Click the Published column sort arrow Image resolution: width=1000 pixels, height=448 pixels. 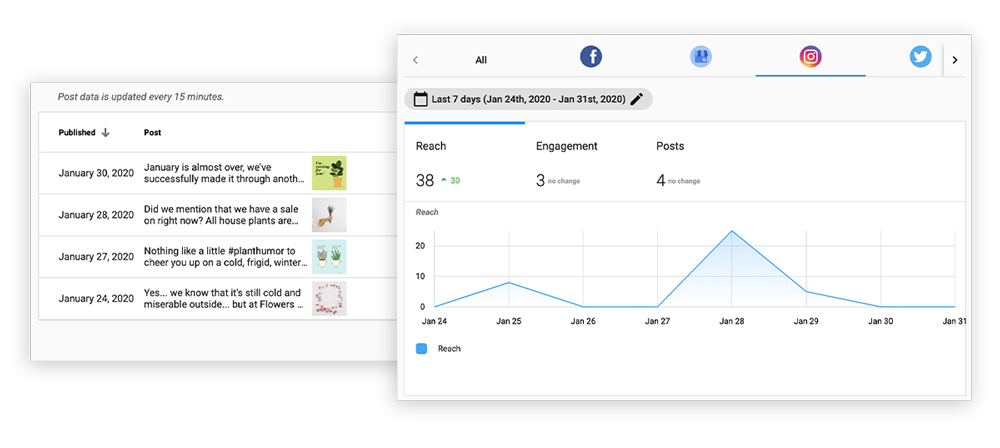pos(106,132)
